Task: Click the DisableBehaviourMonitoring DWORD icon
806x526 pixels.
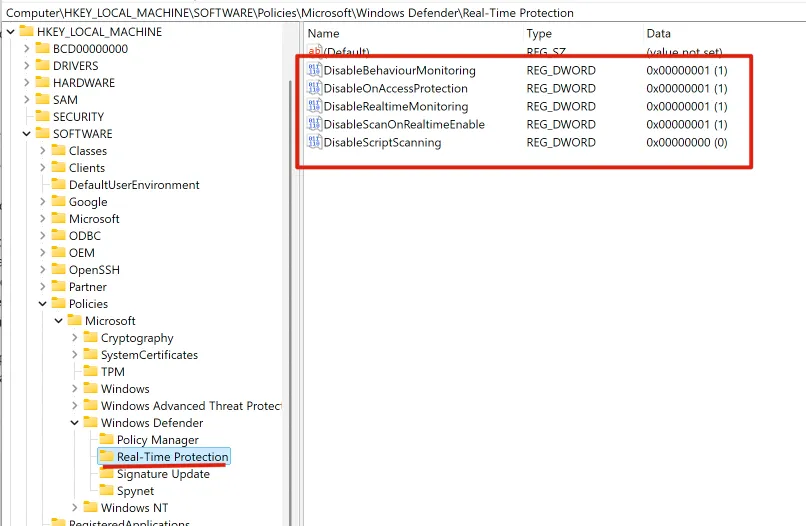Action: click(315, 71)
